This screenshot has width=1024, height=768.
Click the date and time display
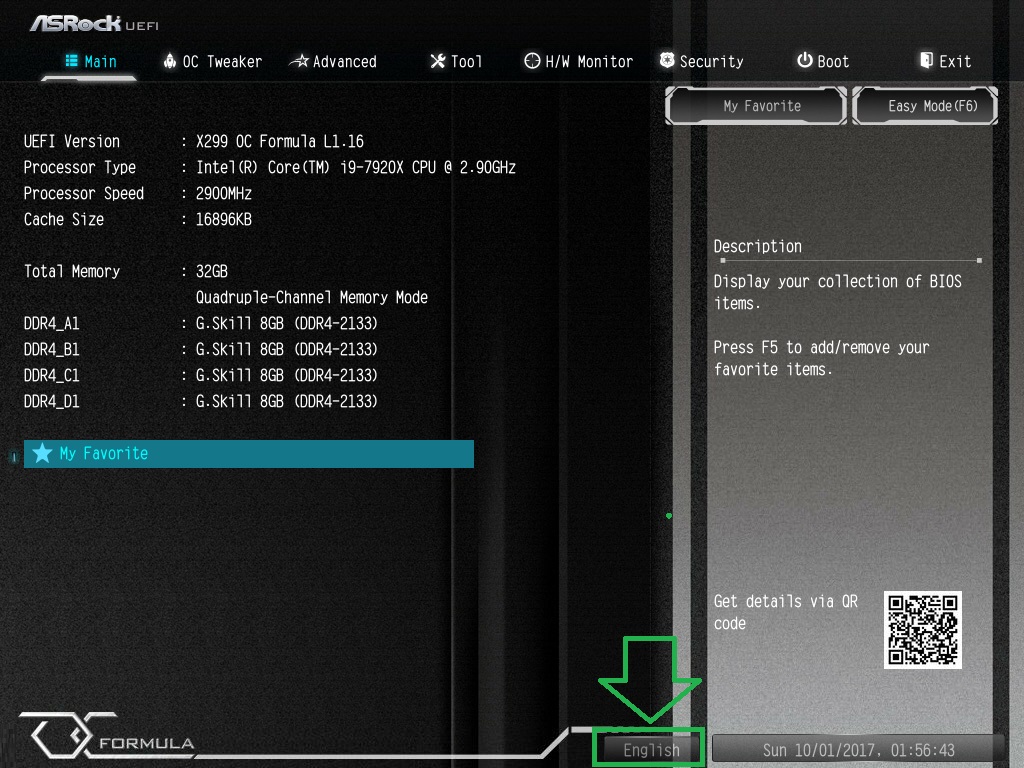point(858,750)
